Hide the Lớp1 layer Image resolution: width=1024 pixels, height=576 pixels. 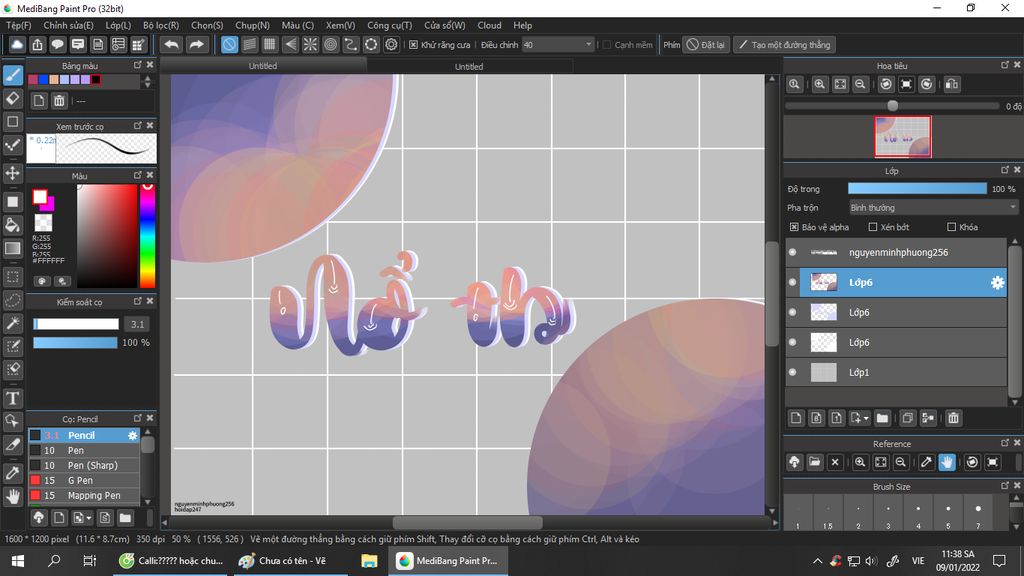coord(793,372)
